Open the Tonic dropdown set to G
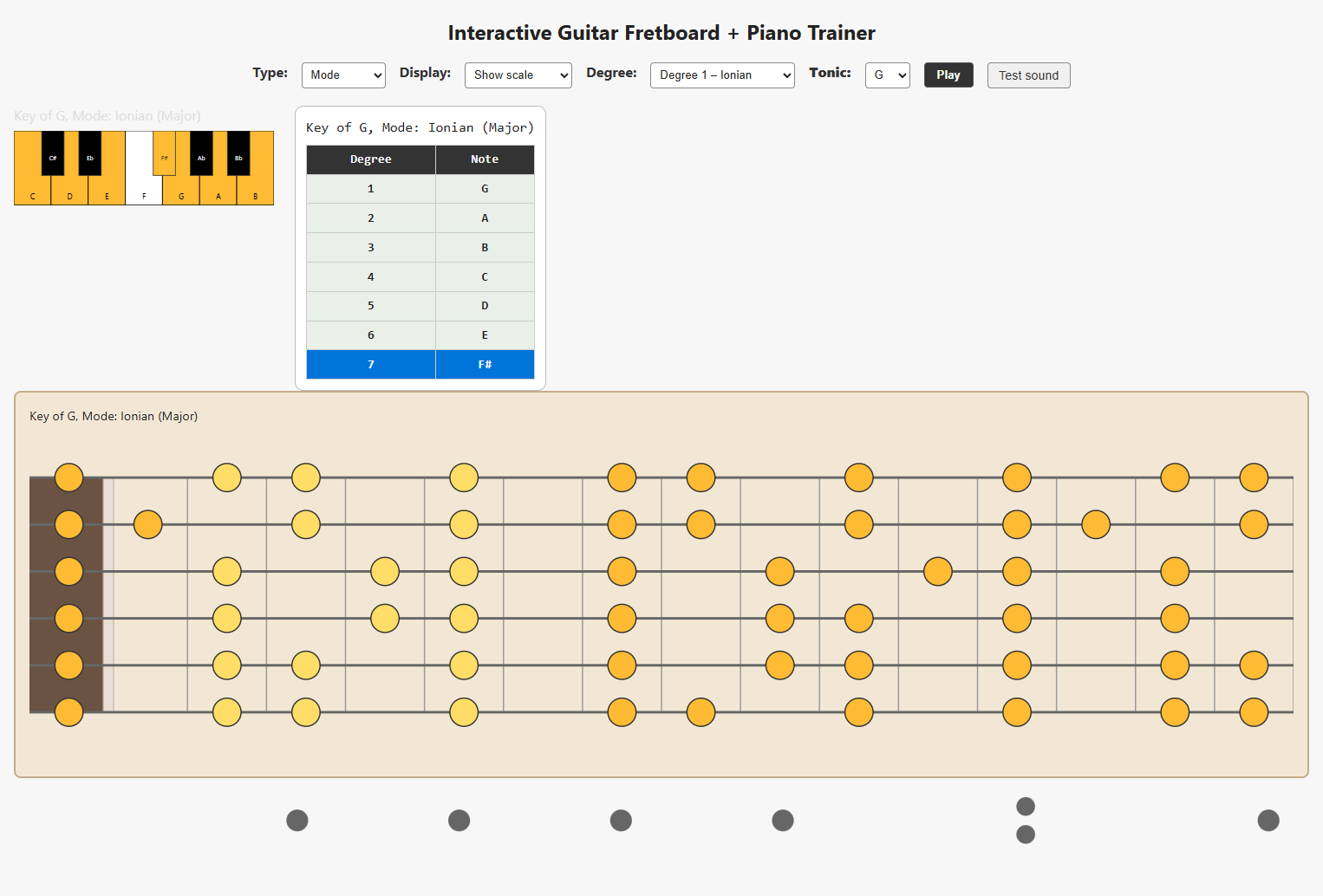Screen dimensions: 1323x896 point(888,75)
